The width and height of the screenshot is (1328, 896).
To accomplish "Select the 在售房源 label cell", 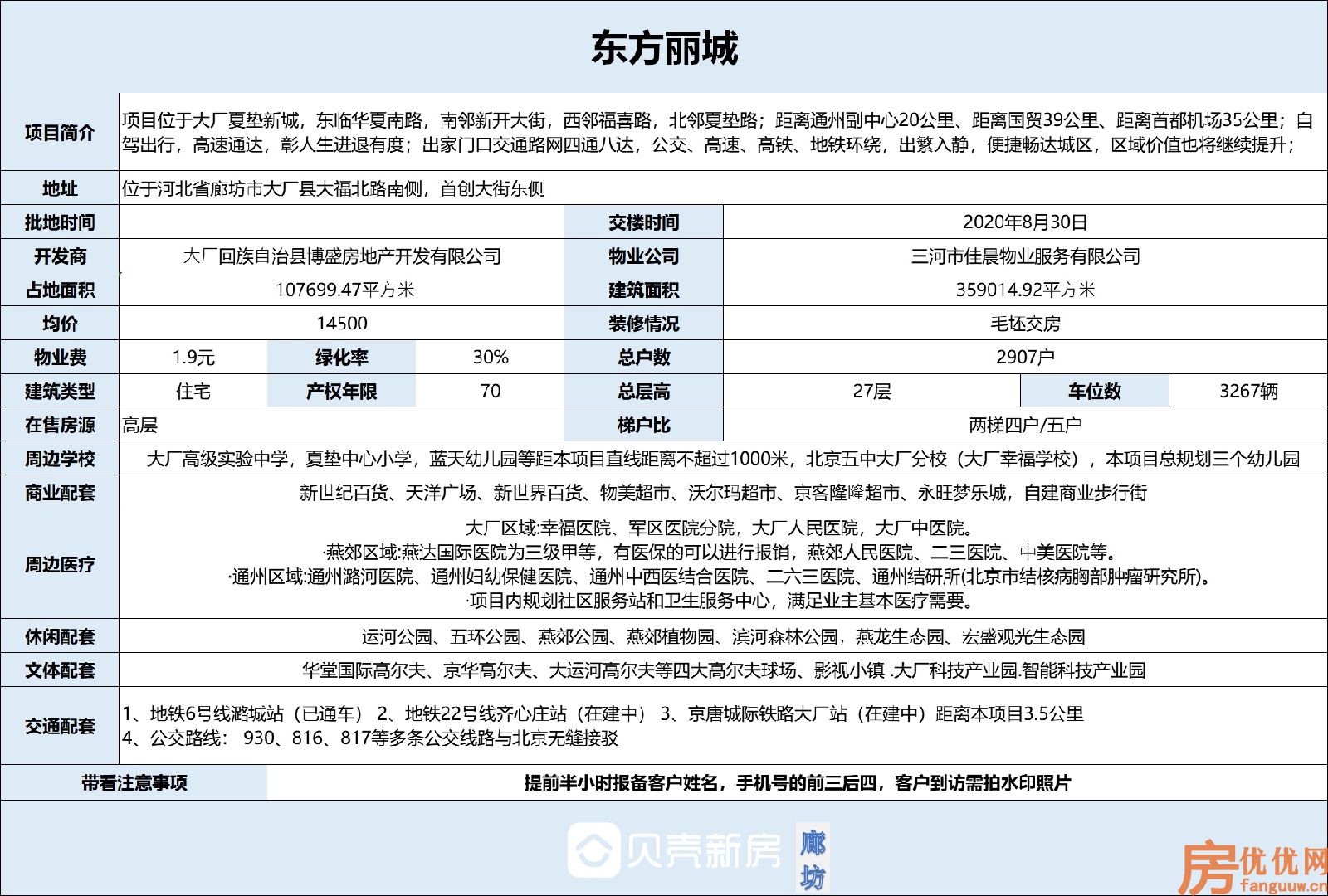I will point(60,425).
